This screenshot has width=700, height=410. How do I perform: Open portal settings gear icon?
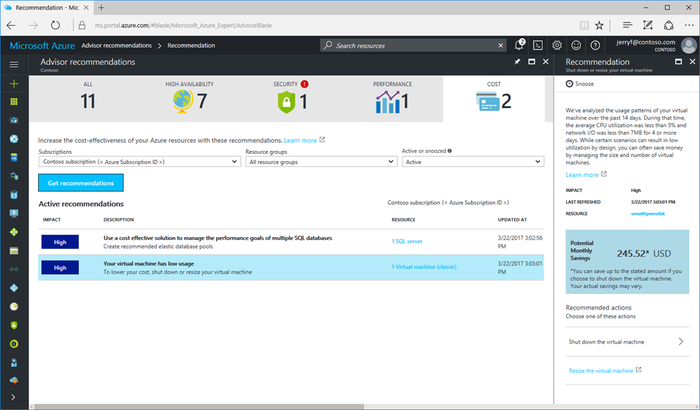pyautogui.click(x=557, y=45)
